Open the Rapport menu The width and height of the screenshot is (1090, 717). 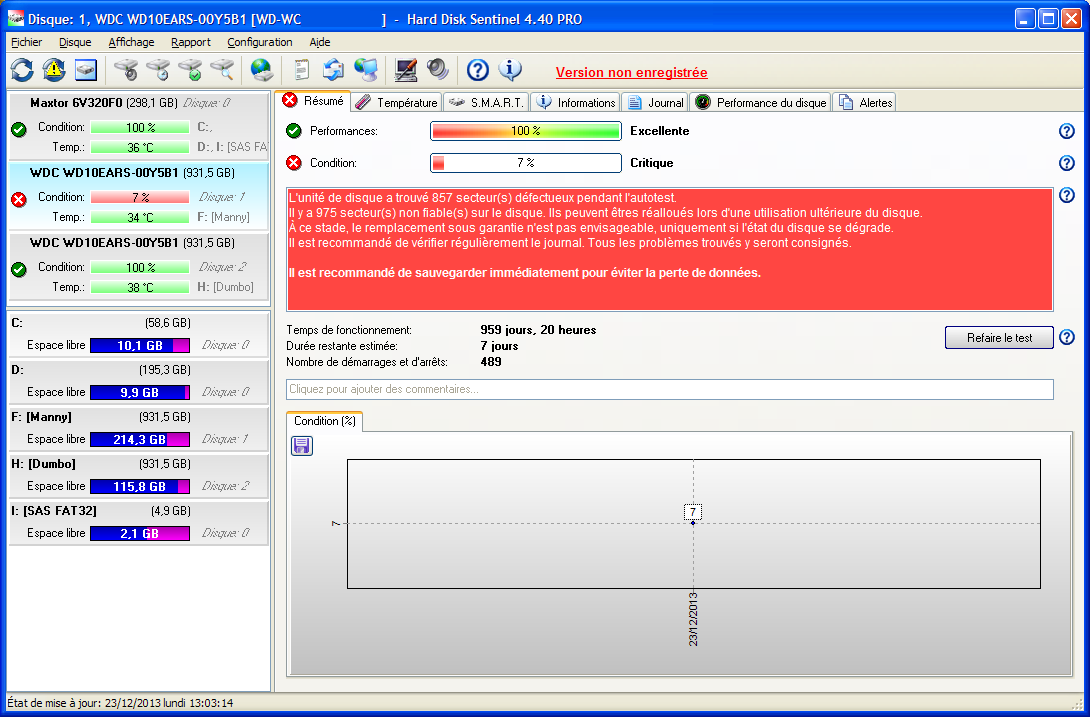190,42
